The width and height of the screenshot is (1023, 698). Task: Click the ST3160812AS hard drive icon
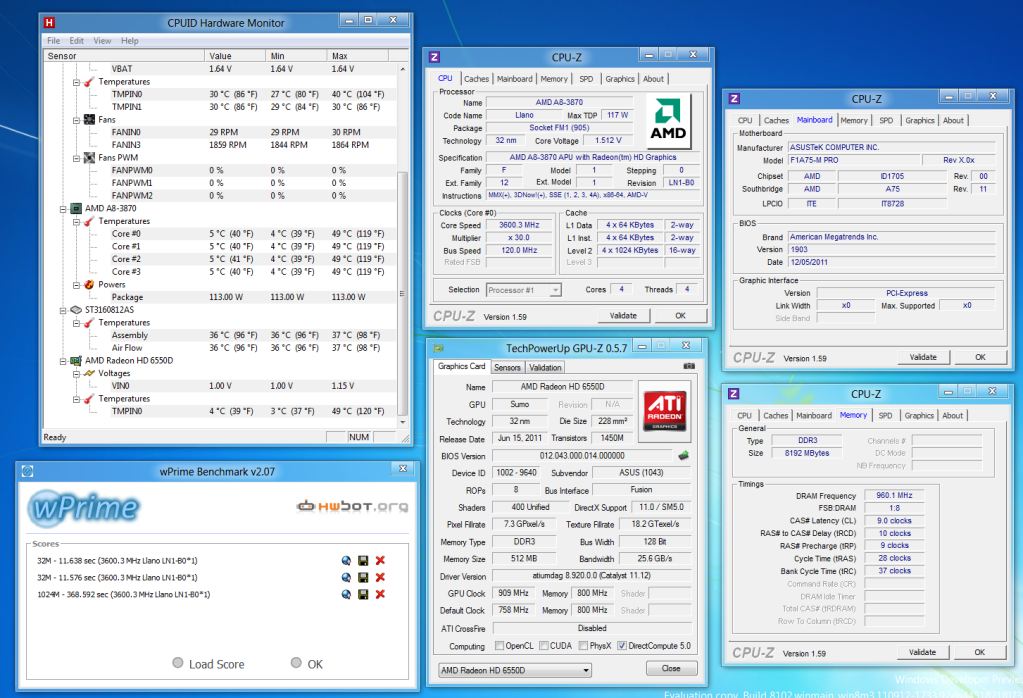click(76, 310)
